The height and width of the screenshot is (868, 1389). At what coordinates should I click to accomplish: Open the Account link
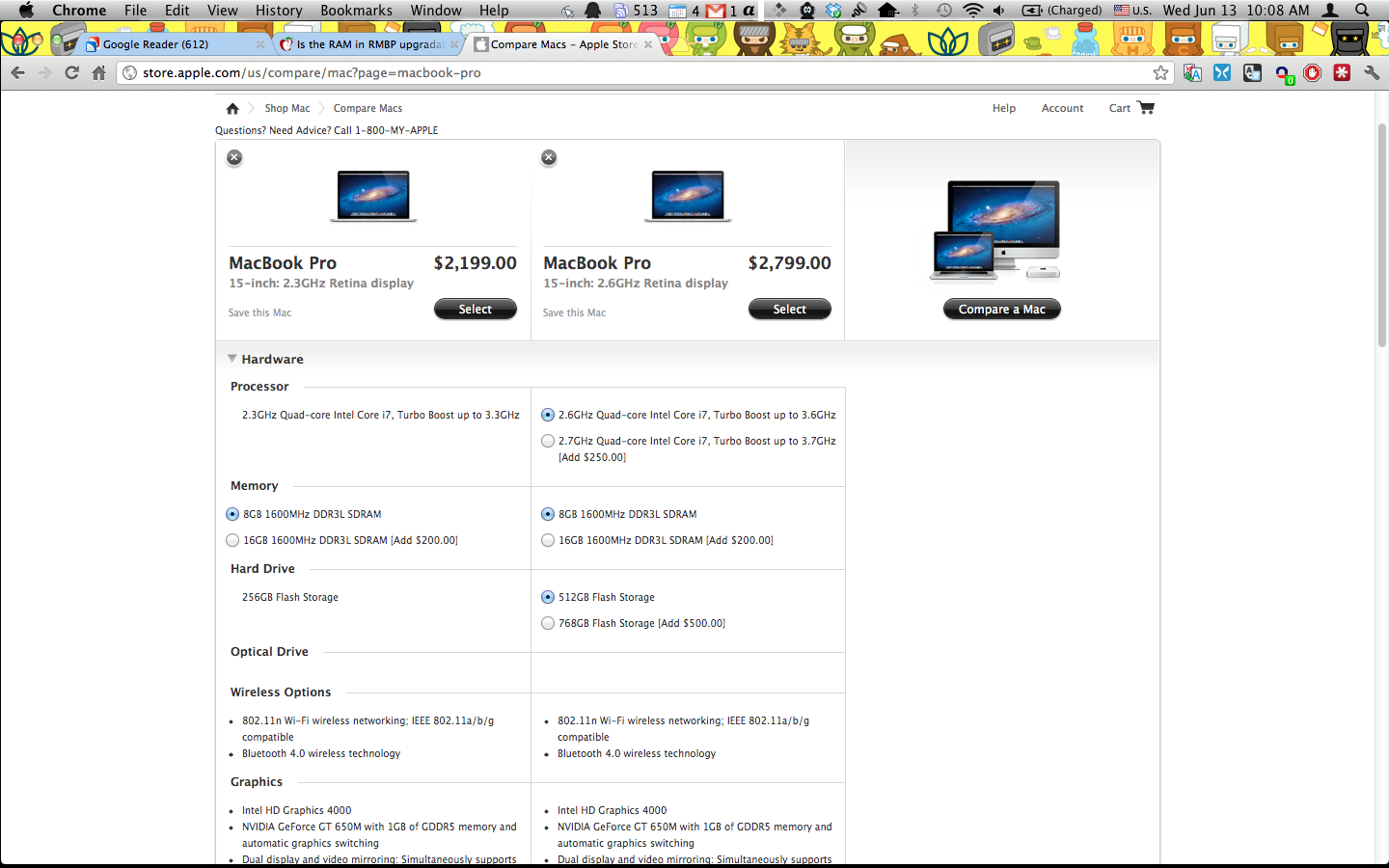point(1062,108)
